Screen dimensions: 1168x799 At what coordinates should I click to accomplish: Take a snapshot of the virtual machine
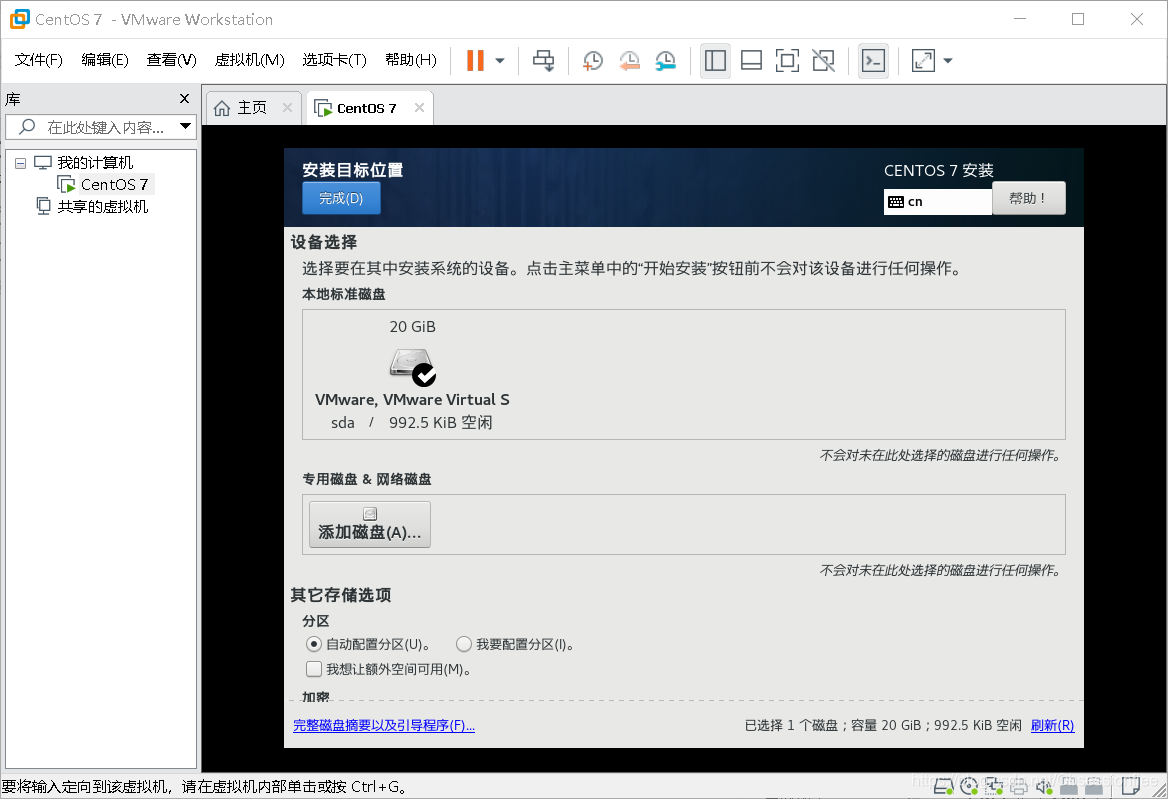tap(592, 60)
